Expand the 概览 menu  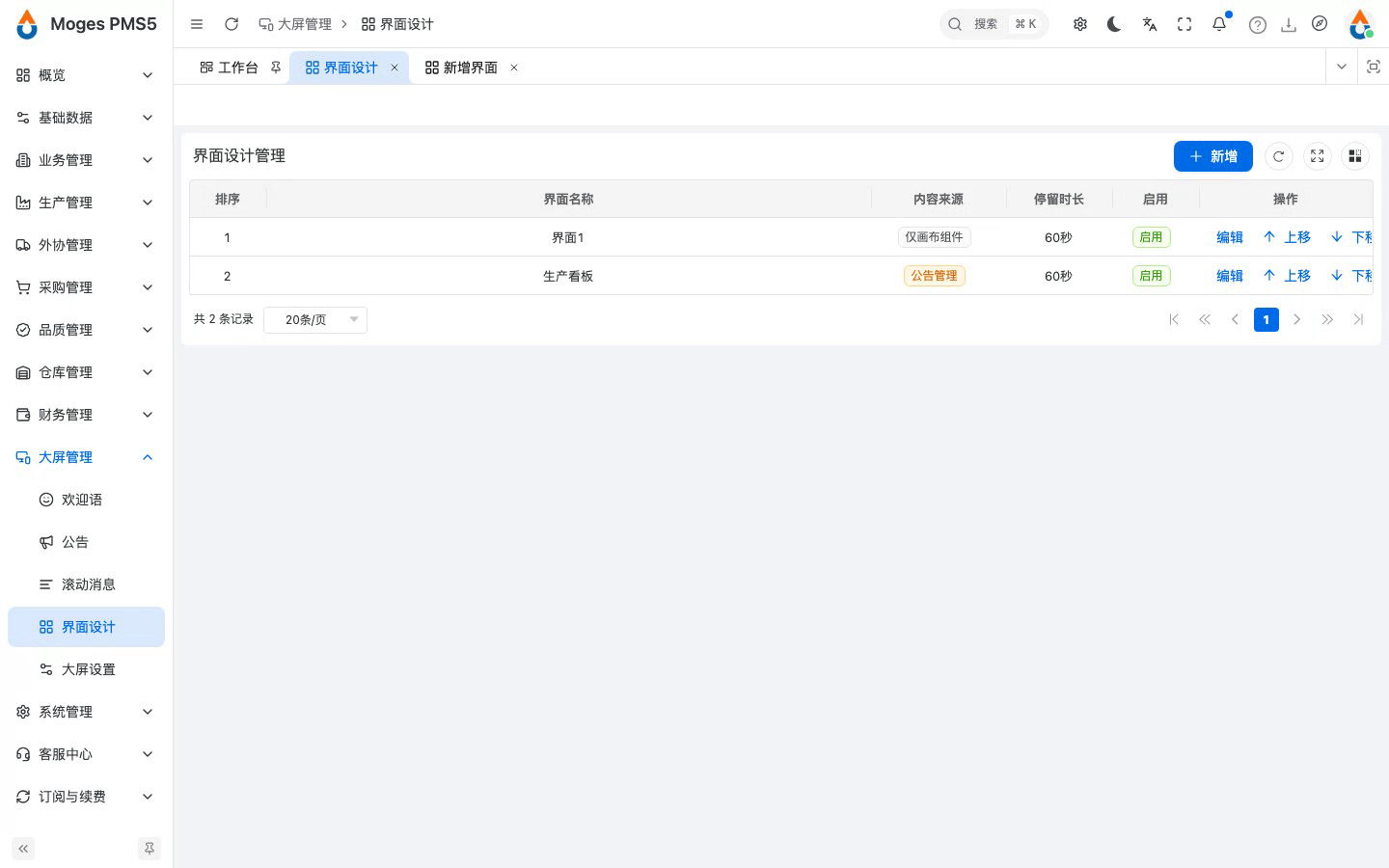(86, 75)
